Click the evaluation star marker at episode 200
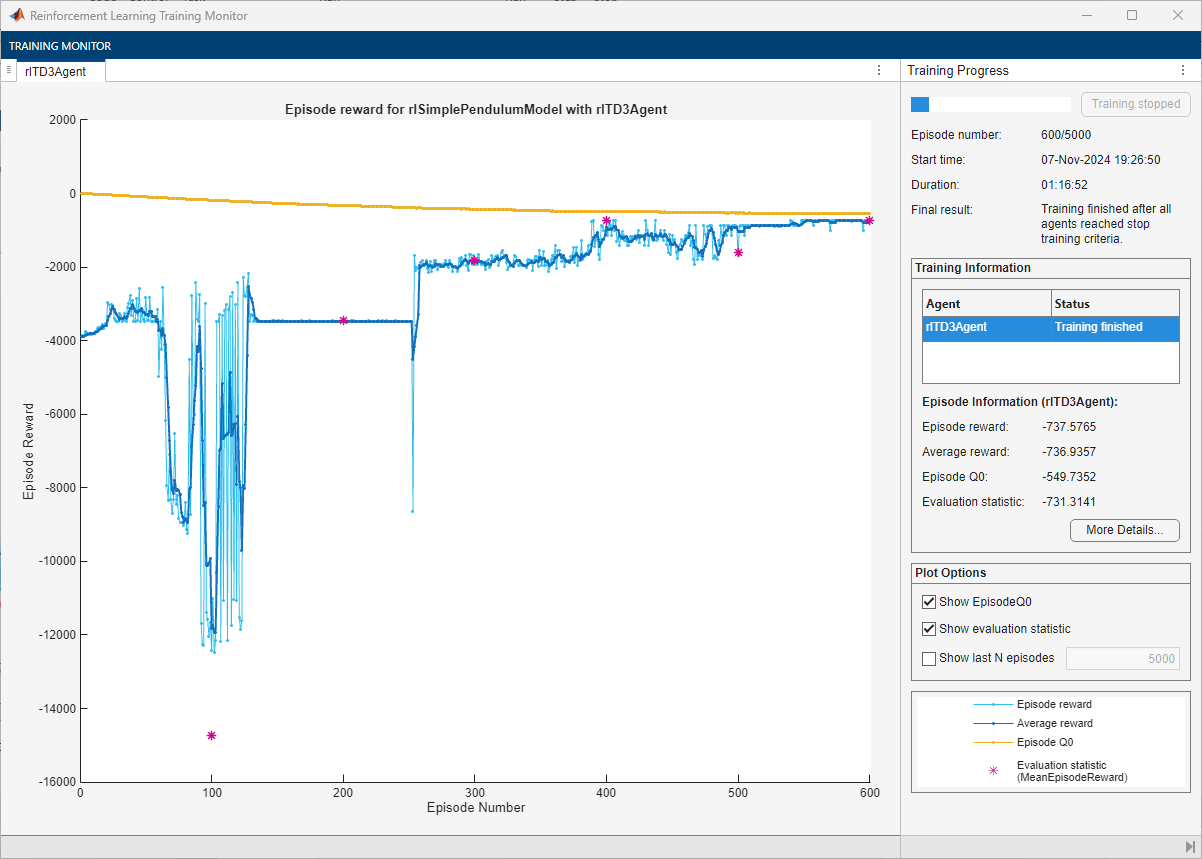 click(343, 320)
